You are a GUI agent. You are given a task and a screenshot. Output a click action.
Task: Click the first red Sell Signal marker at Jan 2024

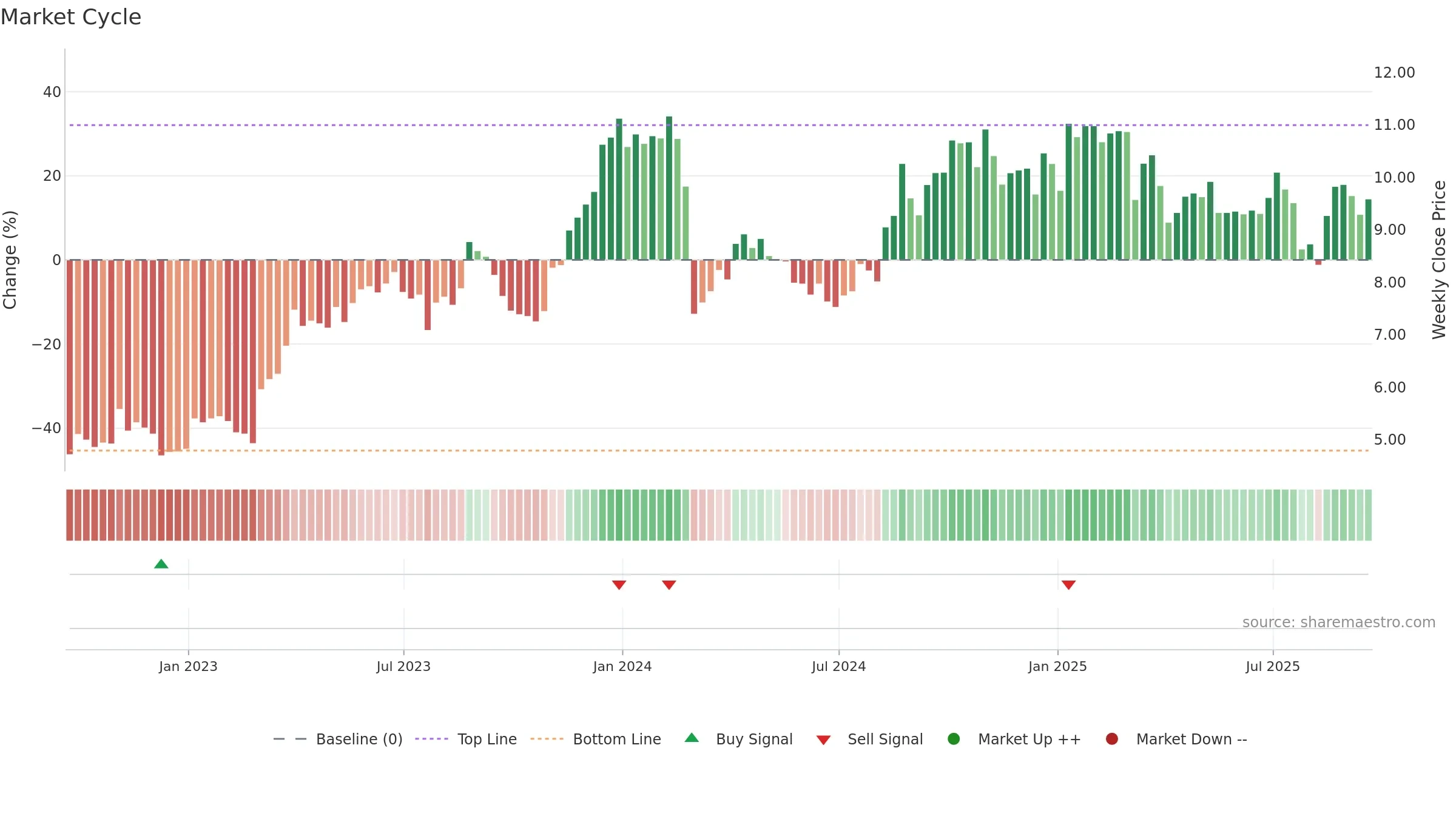tap(619, 585)
